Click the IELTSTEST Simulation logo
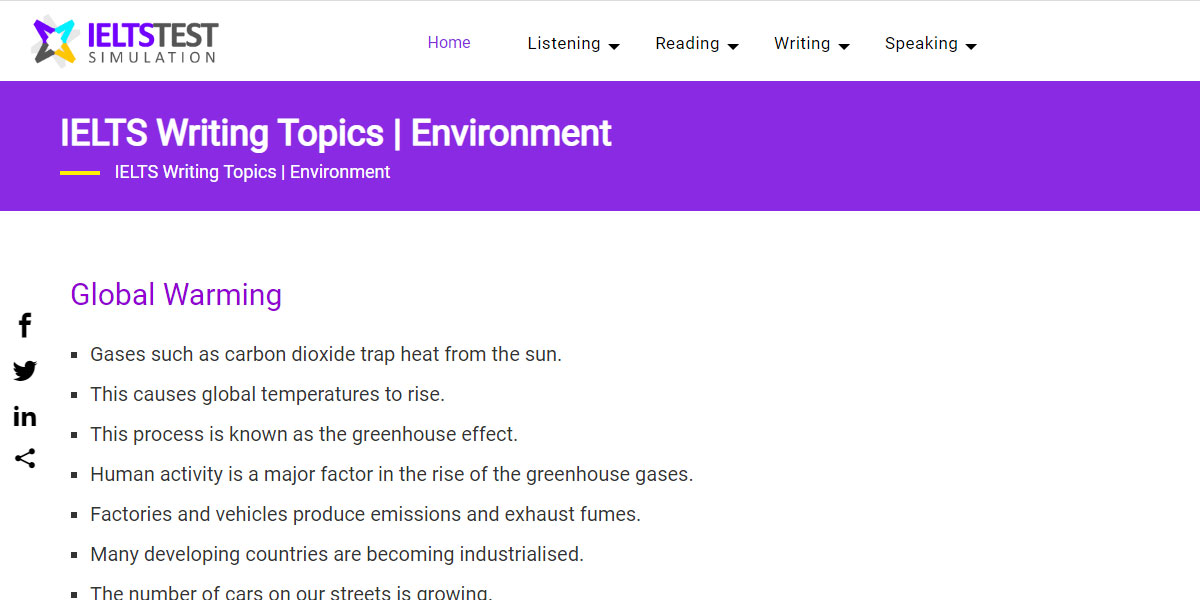The height and width of the screenshot is (600, 1200). pos(123,40)
